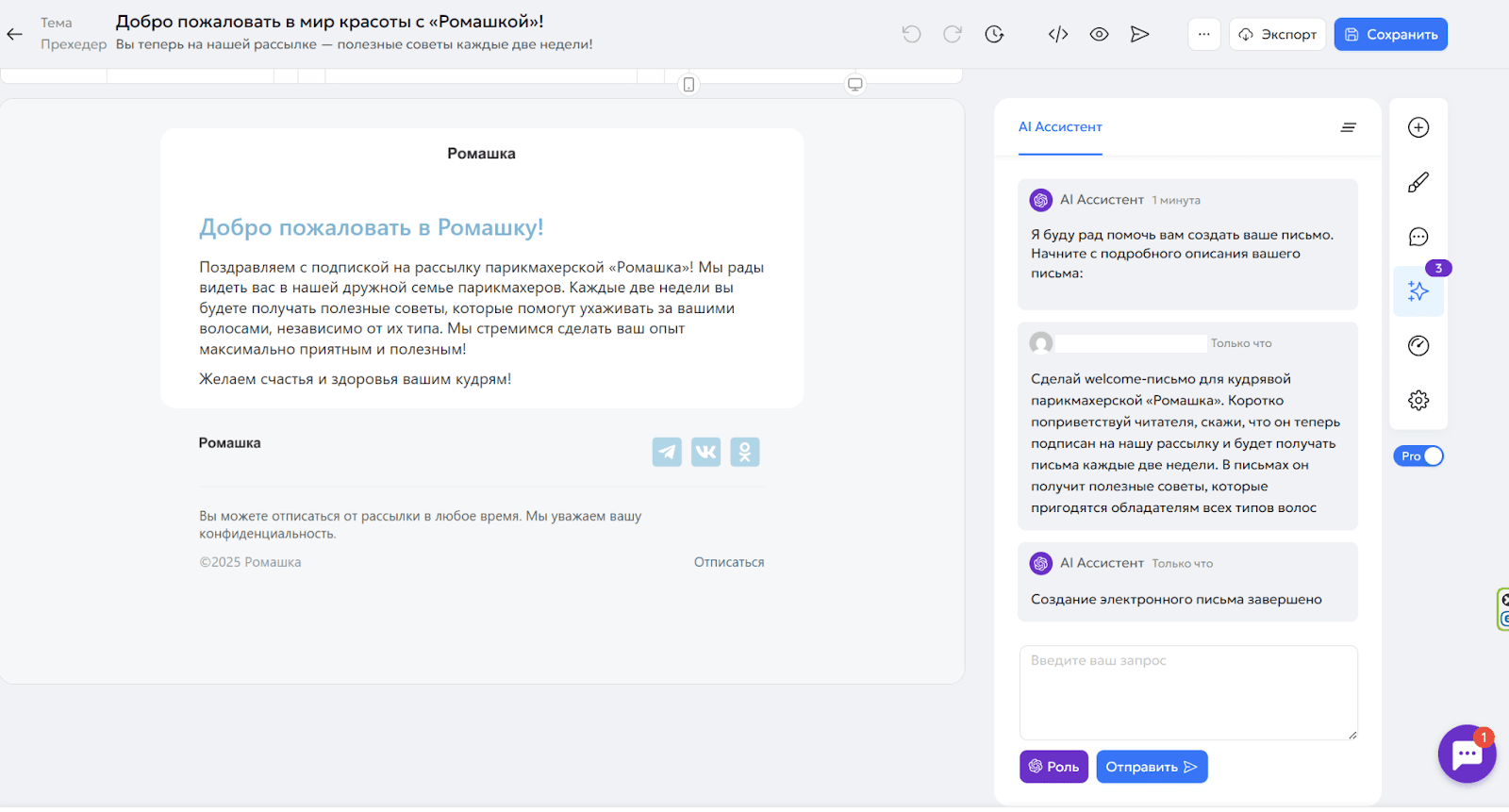Toggle the Pro switch
This screenshot has height=812, width=1509.
coord(1418,456)
